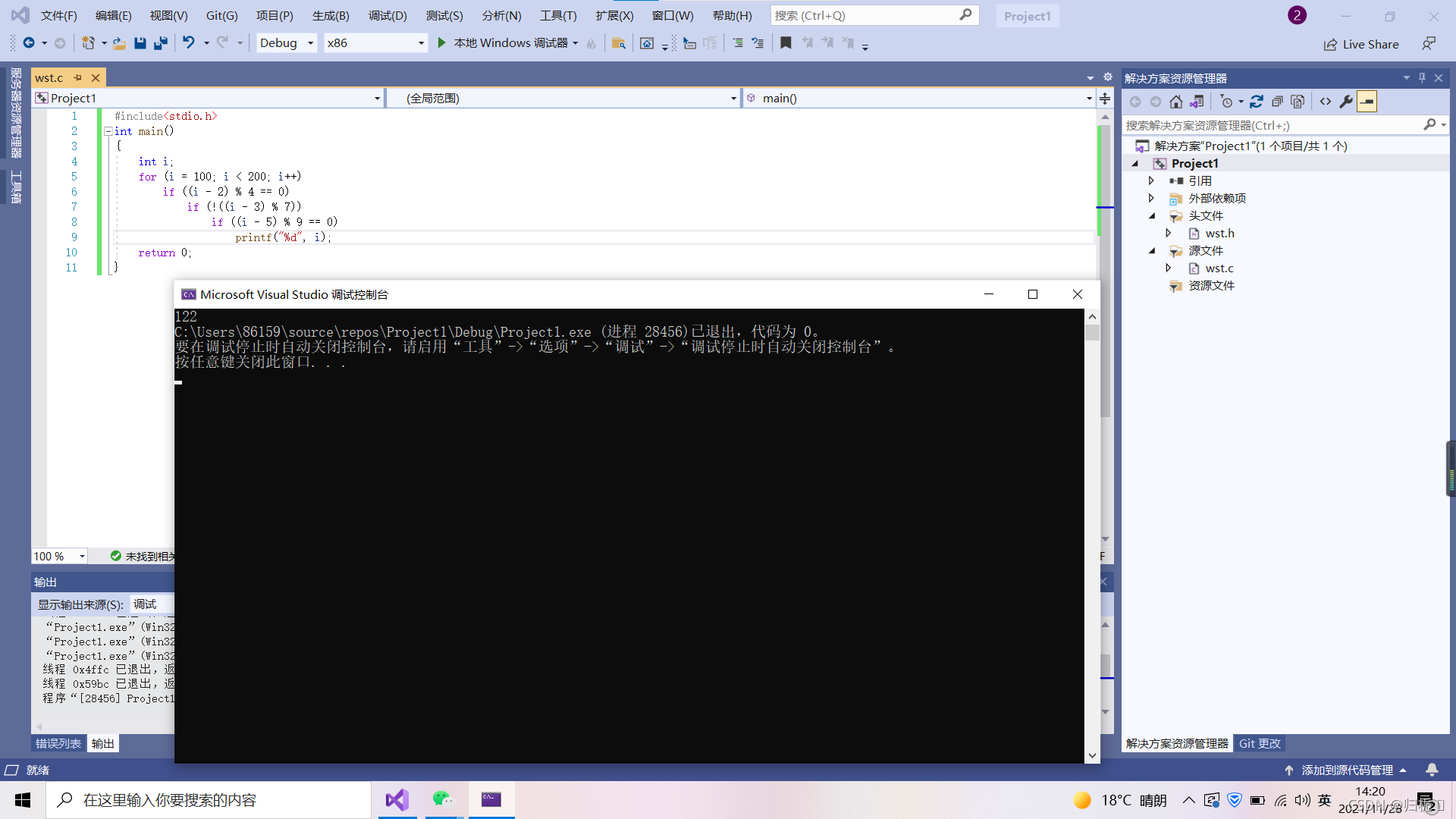Image resolution: width=1456 pixels, height=819 pixels.
Task: Click the Sync/Refresh icon in Solution Explorer
Action: click(x=1257, y=102)
